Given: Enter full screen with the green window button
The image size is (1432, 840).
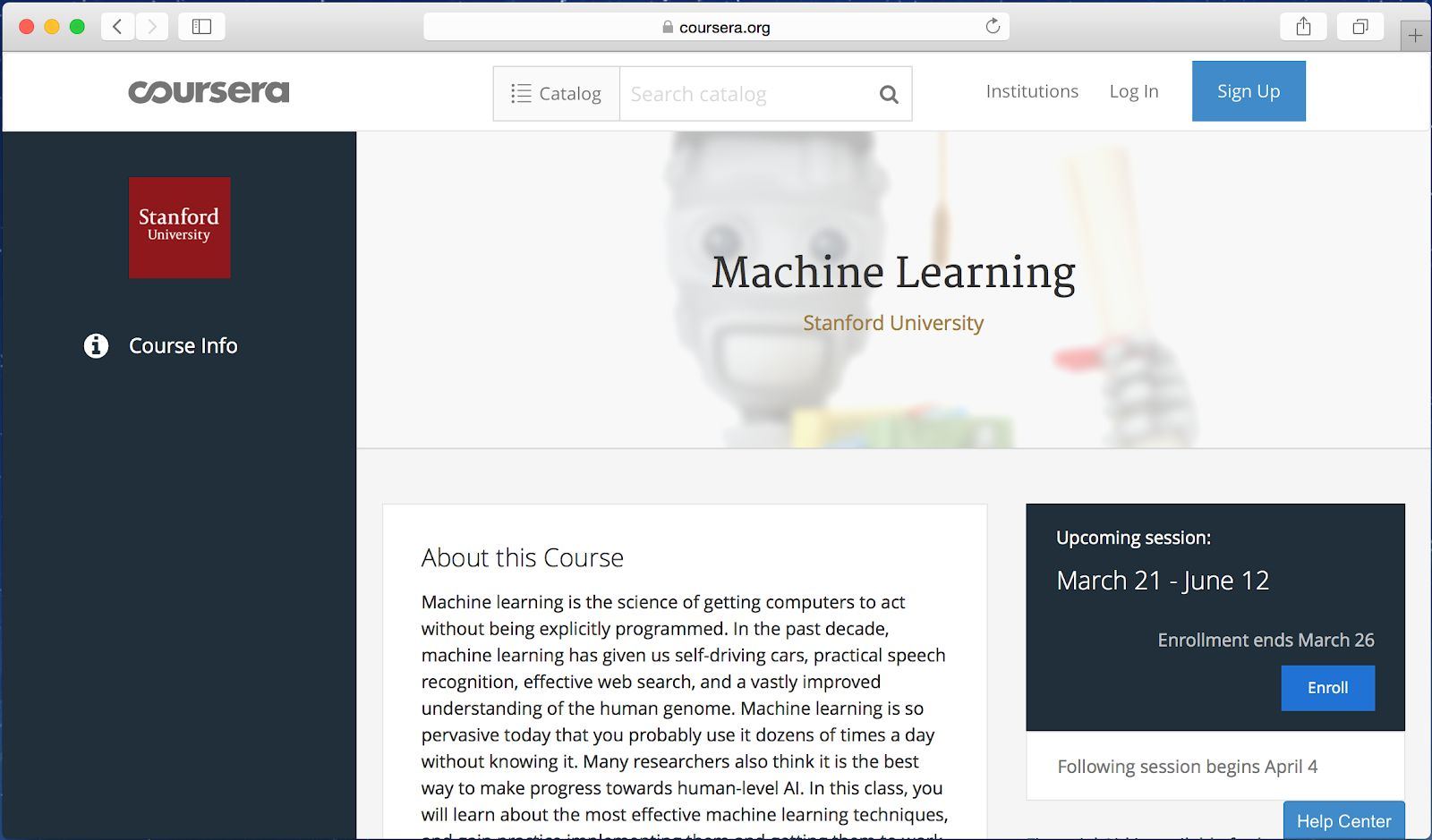Looking at the screenshot, I should coord(77,27).
